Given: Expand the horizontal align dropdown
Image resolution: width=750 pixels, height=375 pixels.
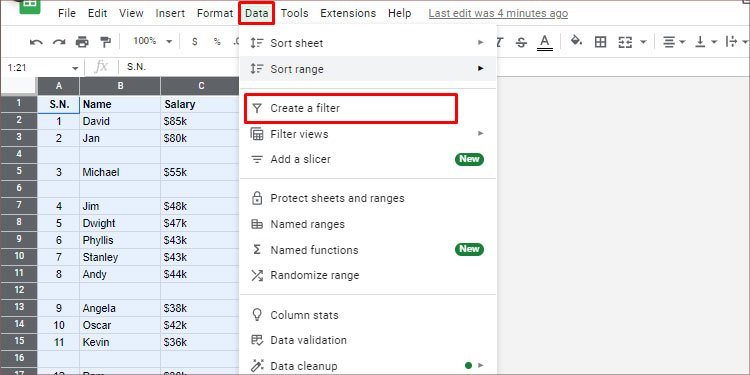Looking at the screenshot, I should (674, 42).
